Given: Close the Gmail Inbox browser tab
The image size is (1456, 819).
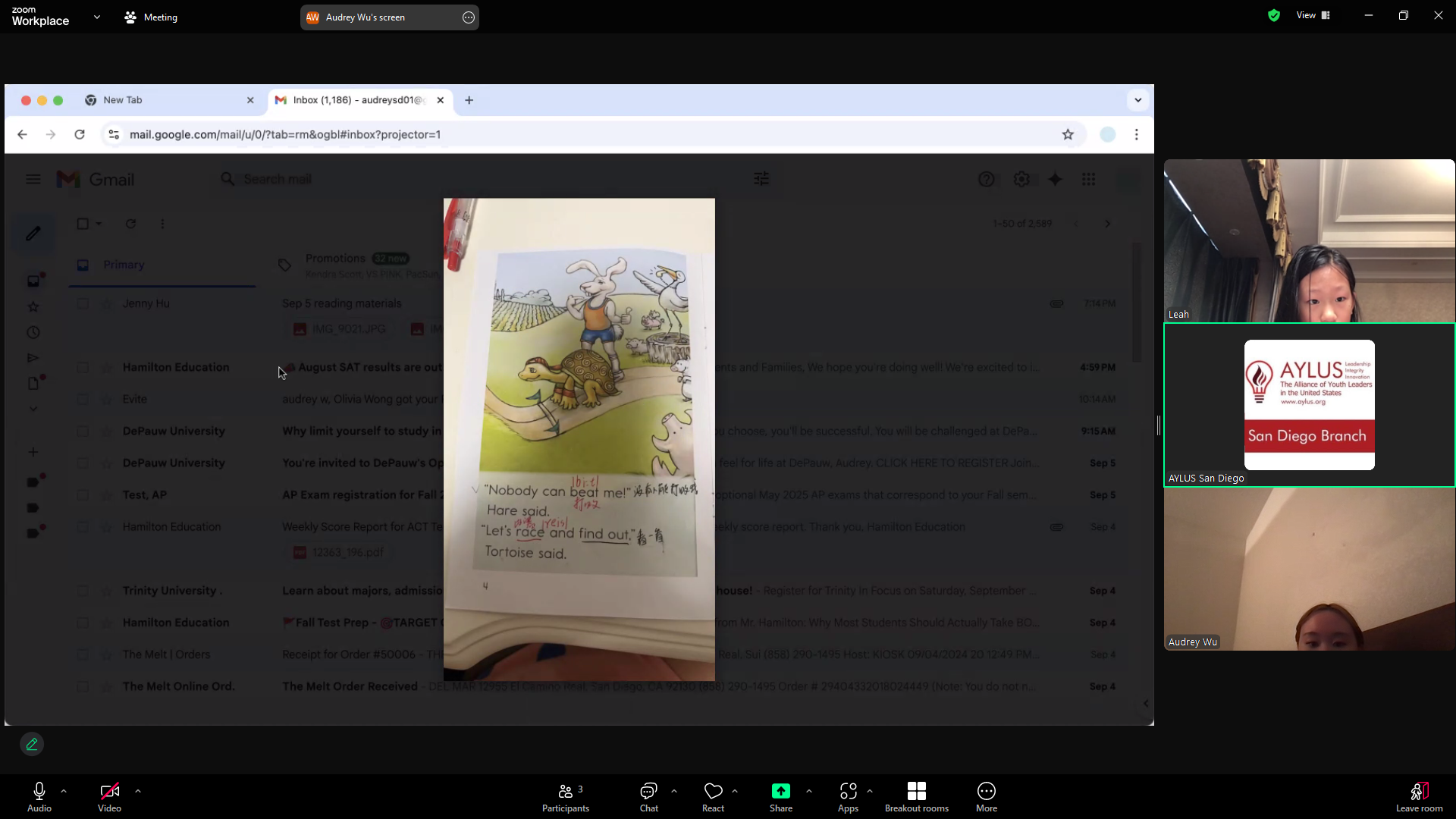Looking at the screenshot, I should (440, 100).
